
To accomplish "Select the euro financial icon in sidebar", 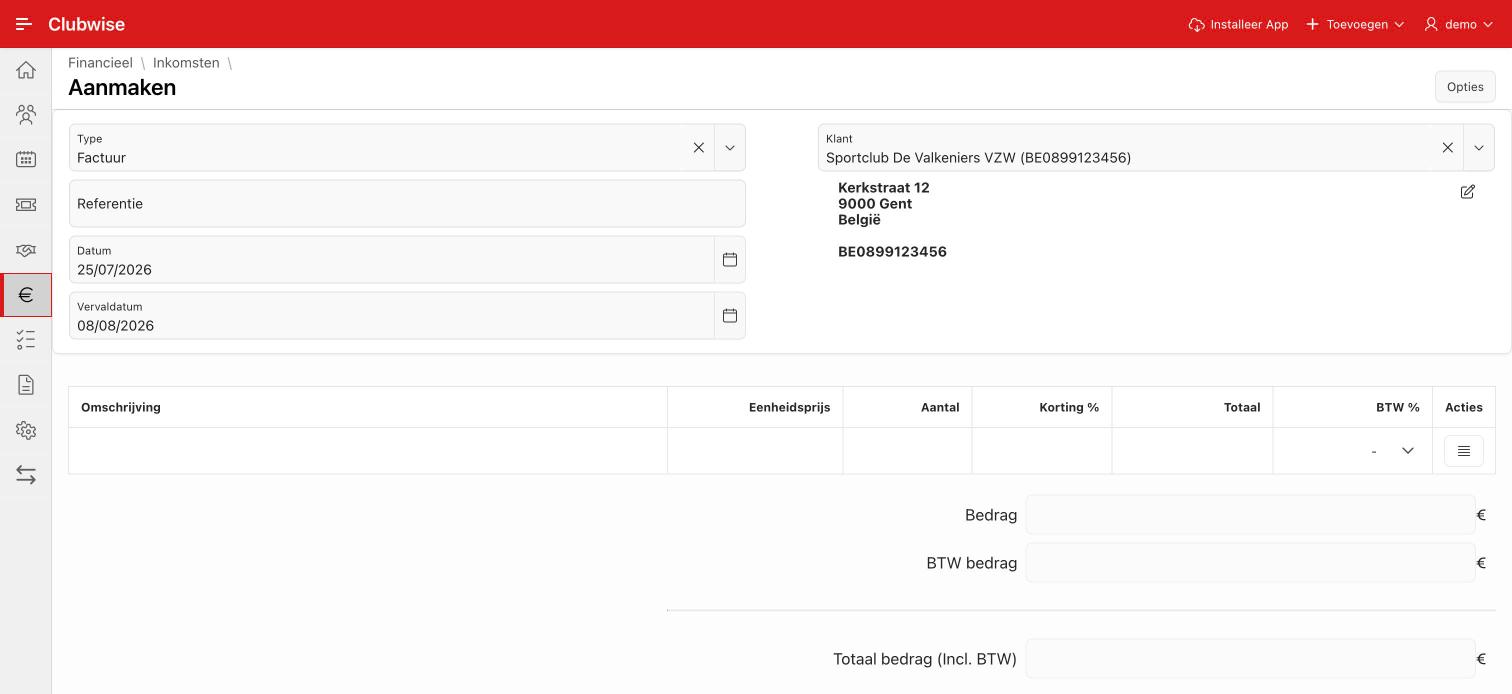I will pos(26,295).
